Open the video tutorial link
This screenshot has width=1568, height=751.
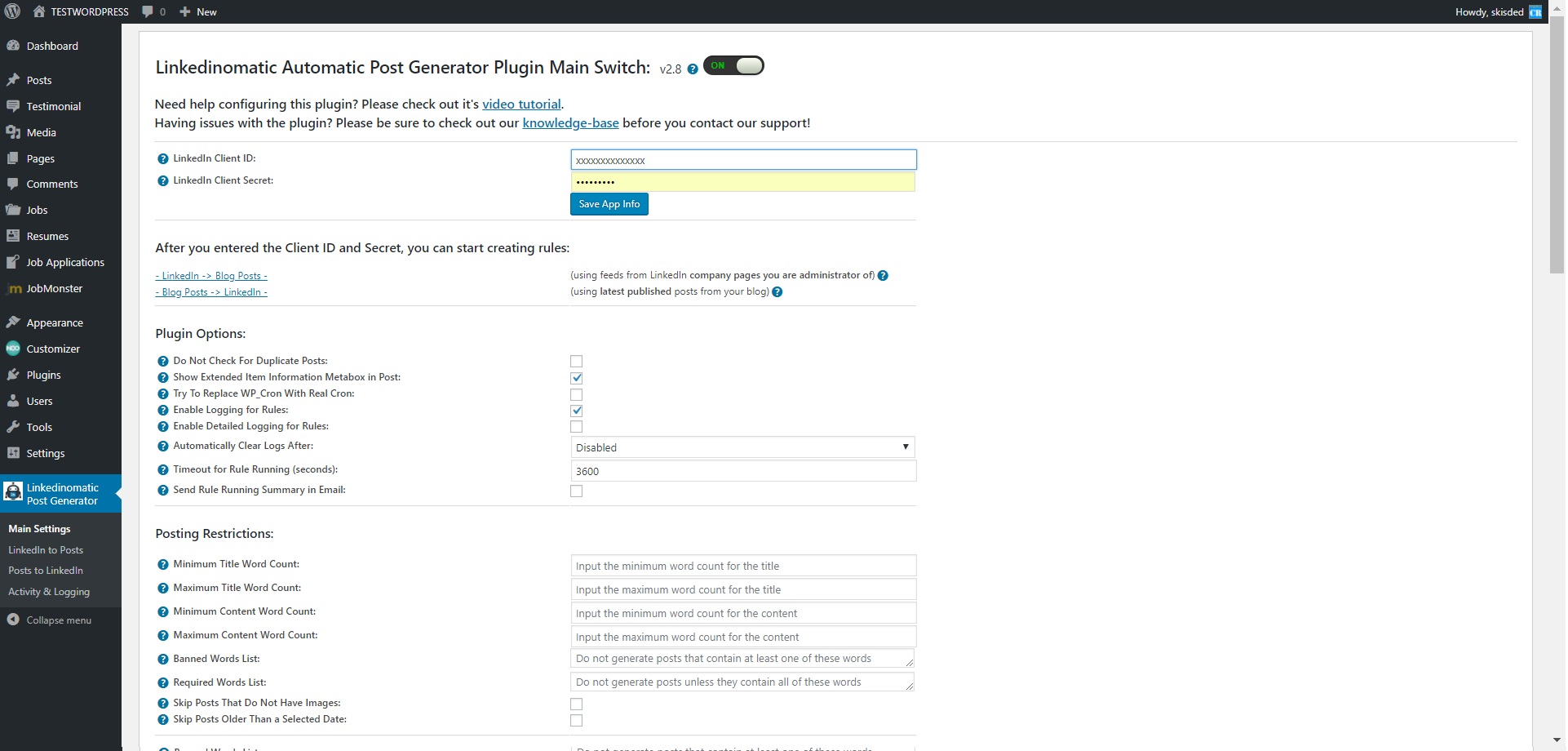pos(521,104)
